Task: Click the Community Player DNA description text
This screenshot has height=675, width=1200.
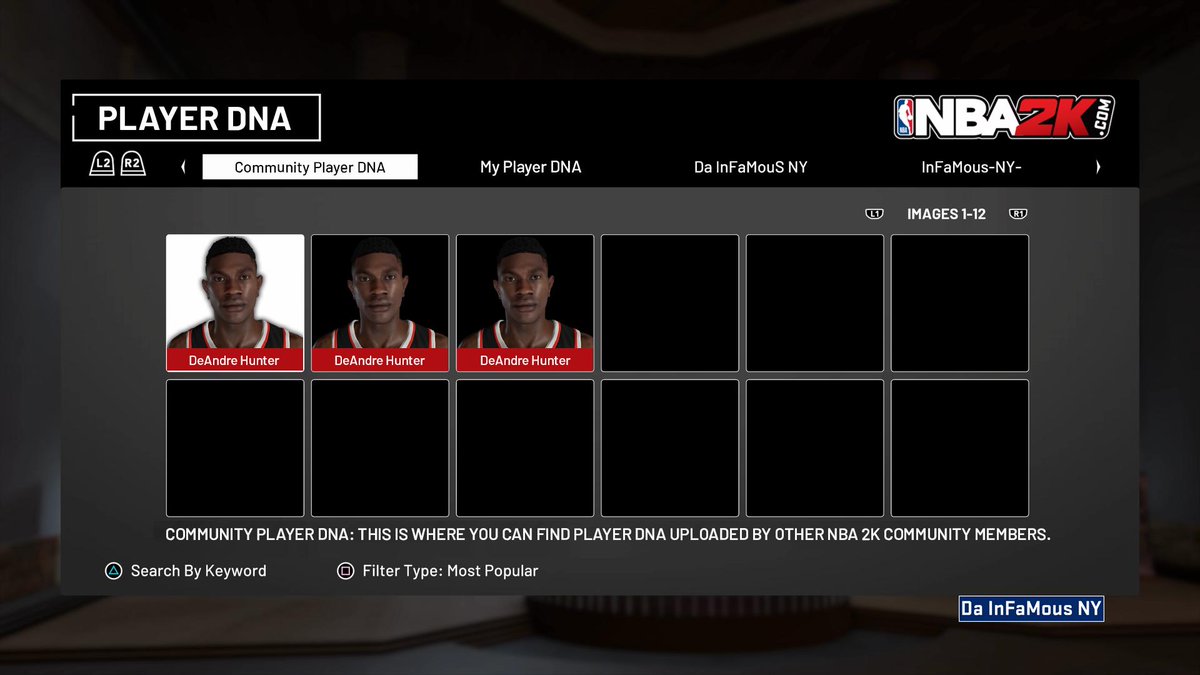Action: pos(608,534)
